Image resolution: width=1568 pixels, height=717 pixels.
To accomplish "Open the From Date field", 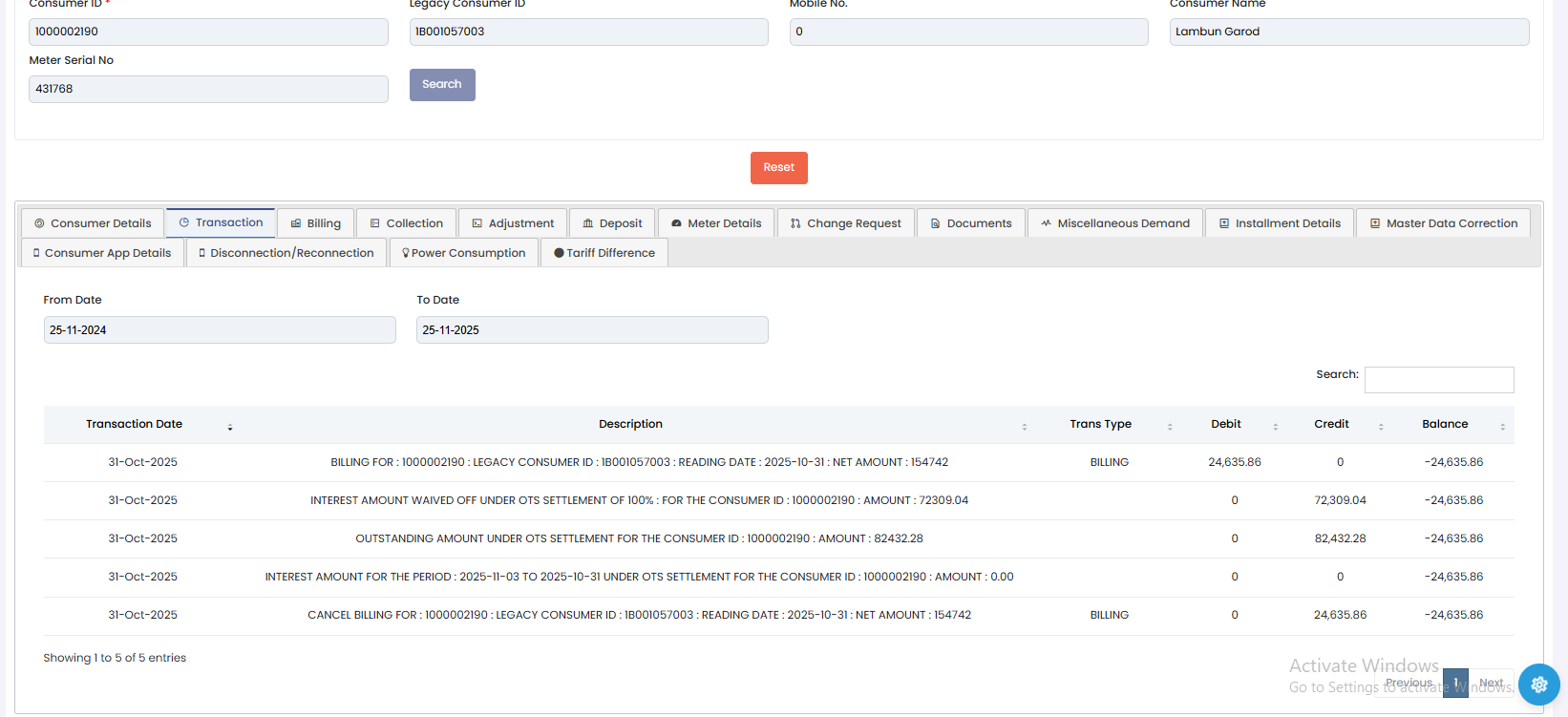I will 220,330.
